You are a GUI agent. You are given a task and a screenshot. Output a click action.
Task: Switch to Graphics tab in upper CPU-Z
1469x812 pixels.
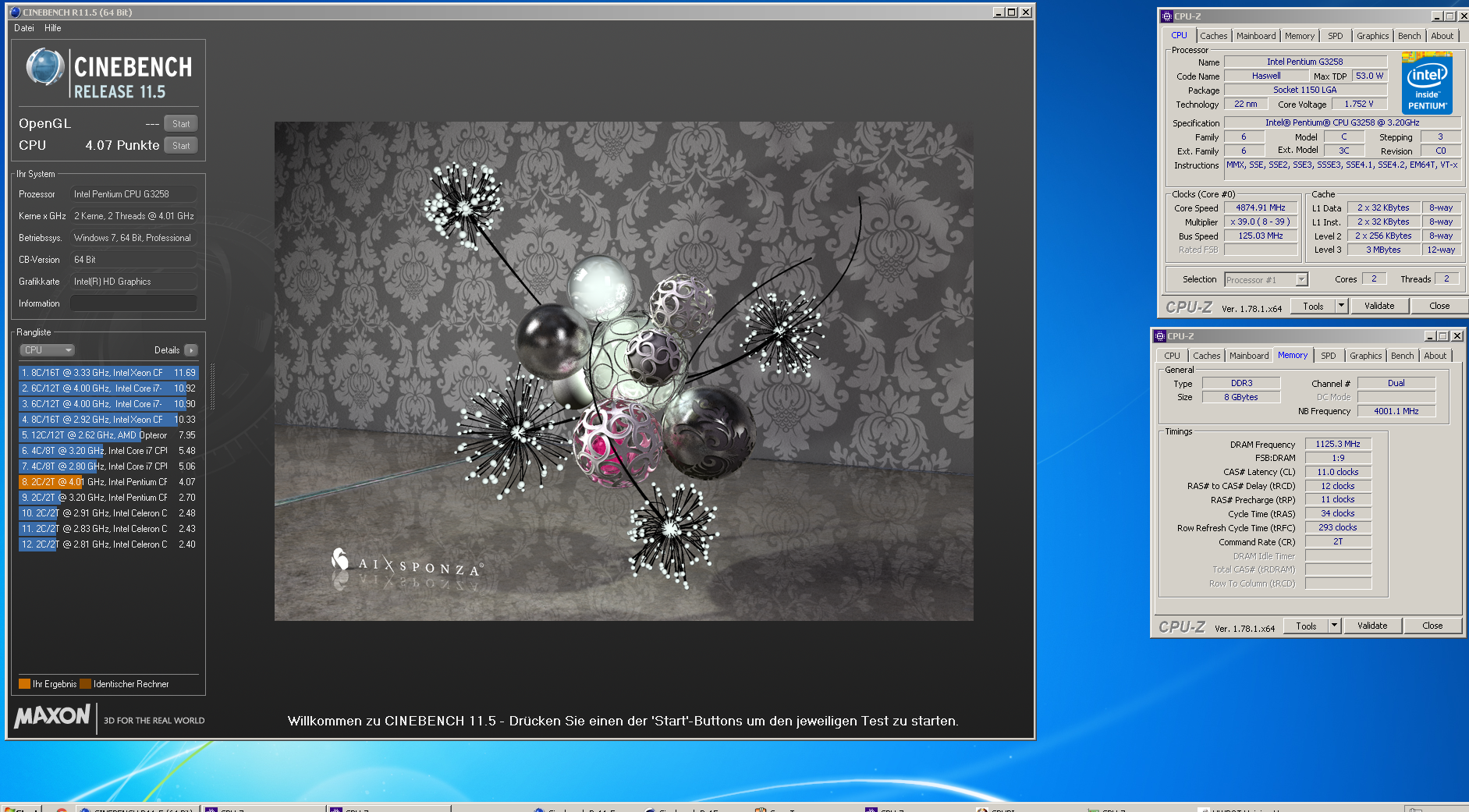tap(1372, 36)
